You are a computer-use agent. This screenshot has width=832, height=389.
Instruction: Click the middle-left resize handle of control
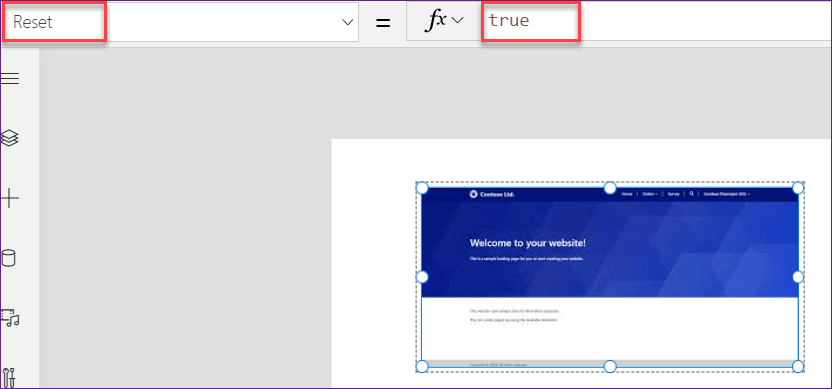(x=422, y=277)
